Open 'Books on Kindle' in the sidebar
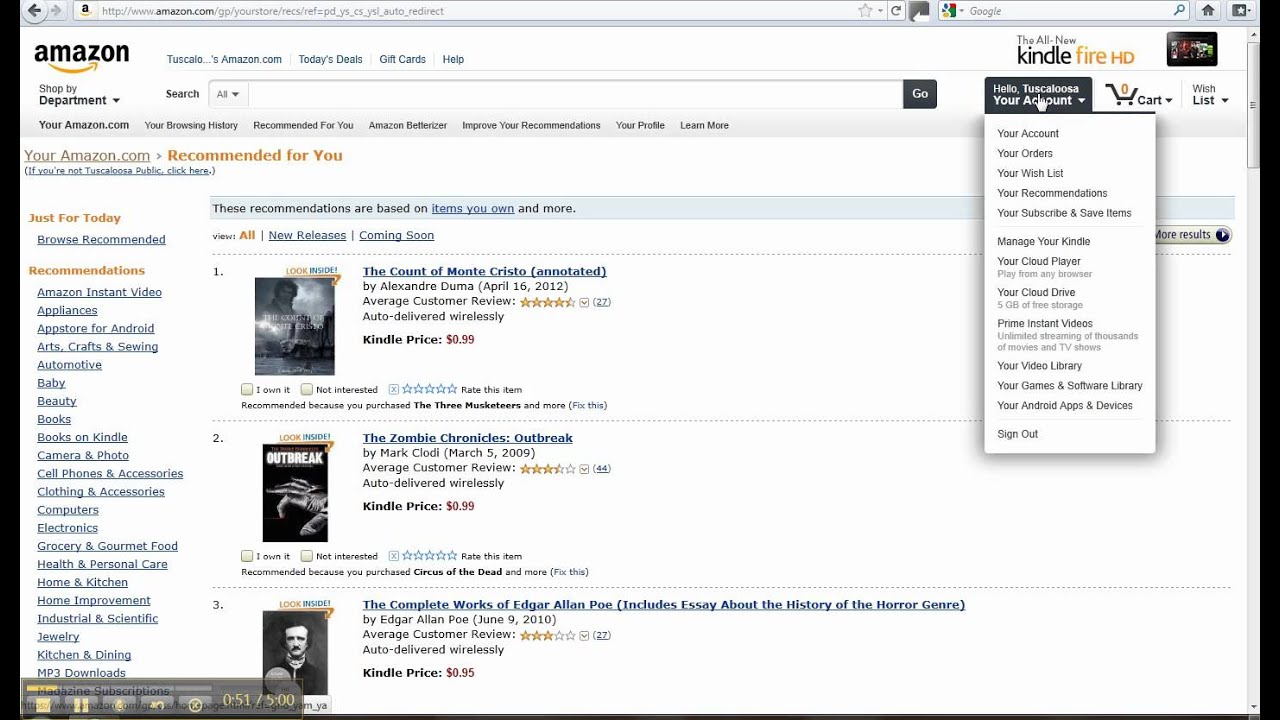The height and width of the screenshot is (720, 1280). [82, 437]
